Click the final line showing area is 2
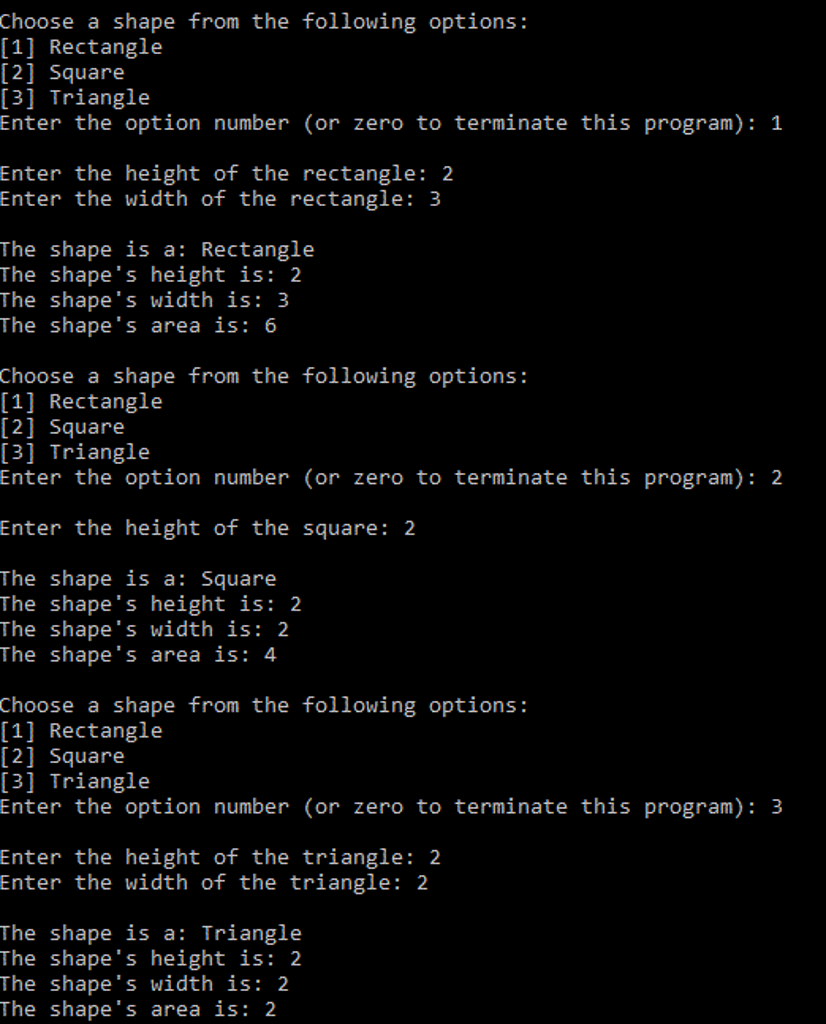The image size is (826, 1024). [138, 1010]
